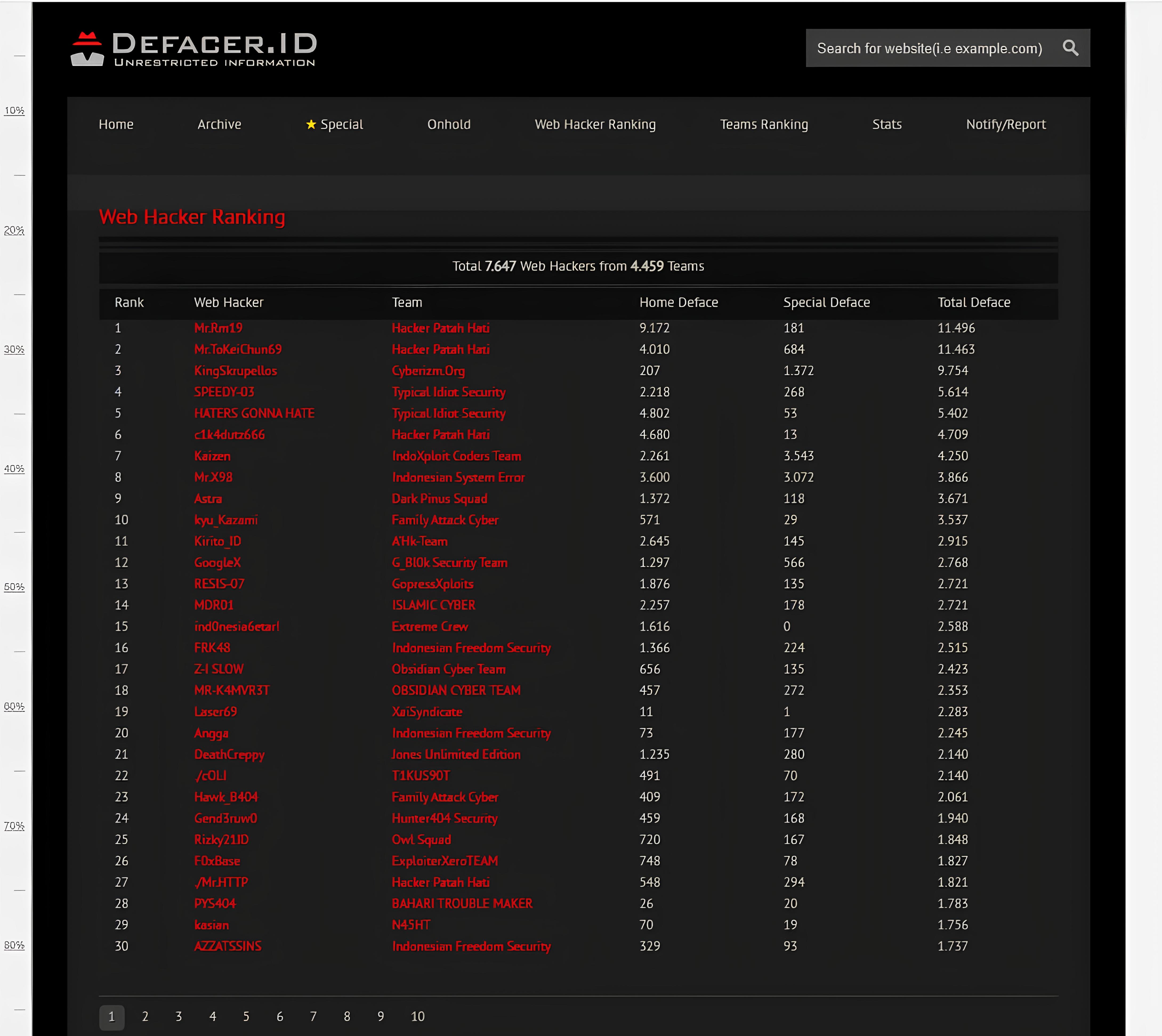Image resolution: width=1162 pixels, height=1036 pixels.
Task: Go to pagination page 10
Action: click(x=417, y=1016)
